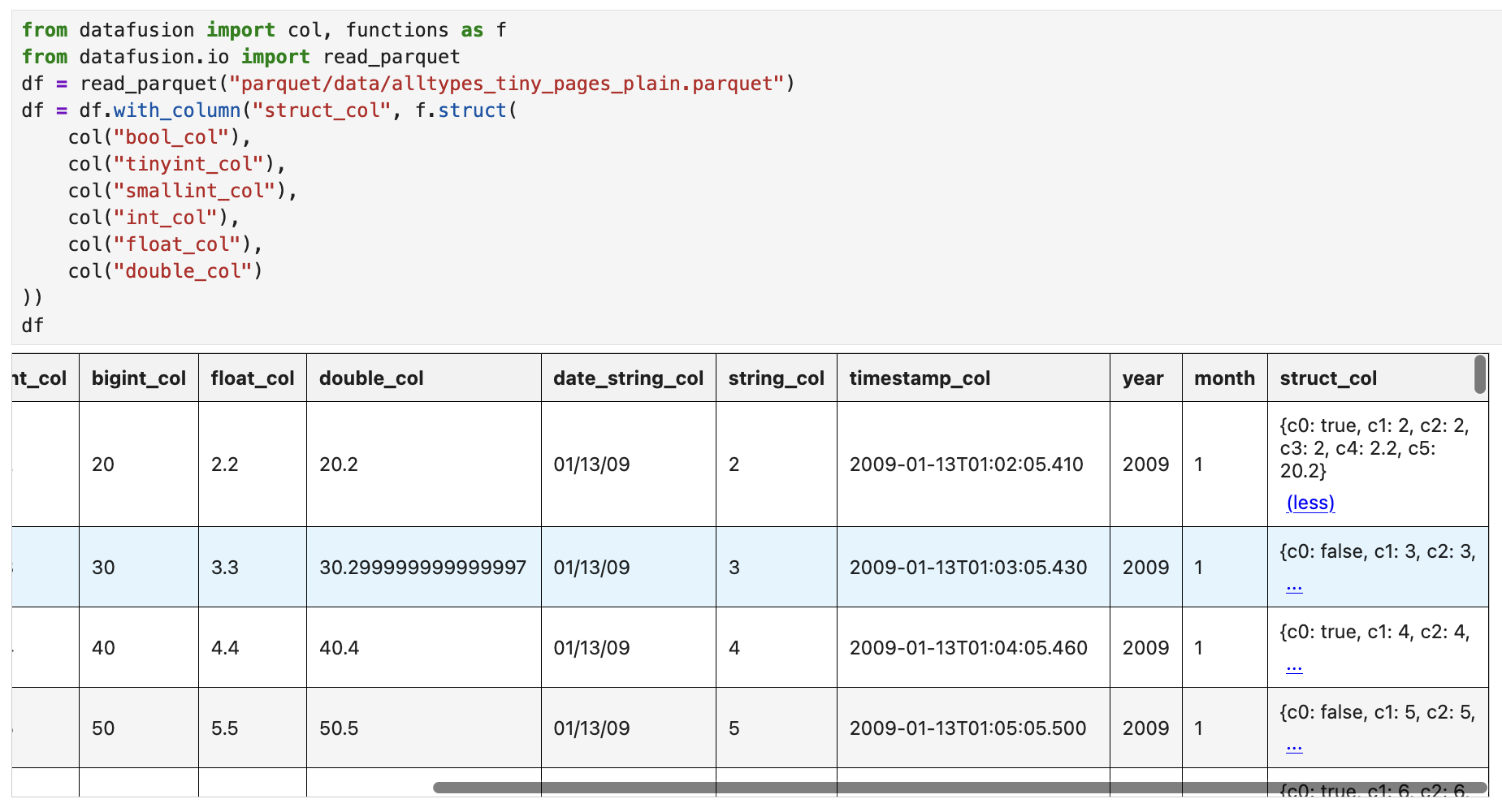Click the horizontal scrollbar under the table
Screen dimensions: 1502x812
[x=959, y=788]
